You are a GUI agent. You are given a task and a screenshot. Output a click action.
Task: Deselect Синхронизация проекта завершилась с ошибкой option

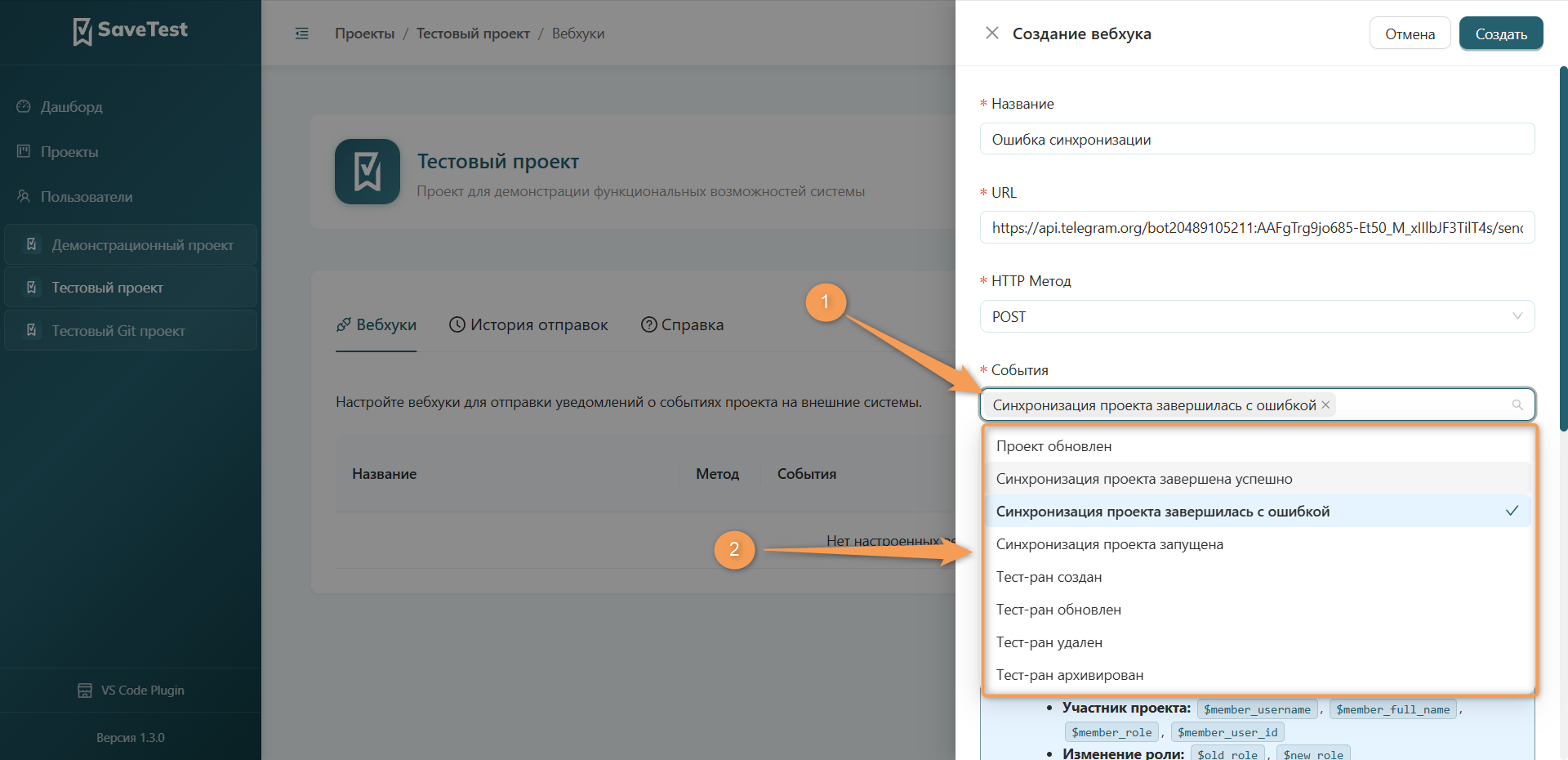pyautogui.click(x=1258, y=512)
